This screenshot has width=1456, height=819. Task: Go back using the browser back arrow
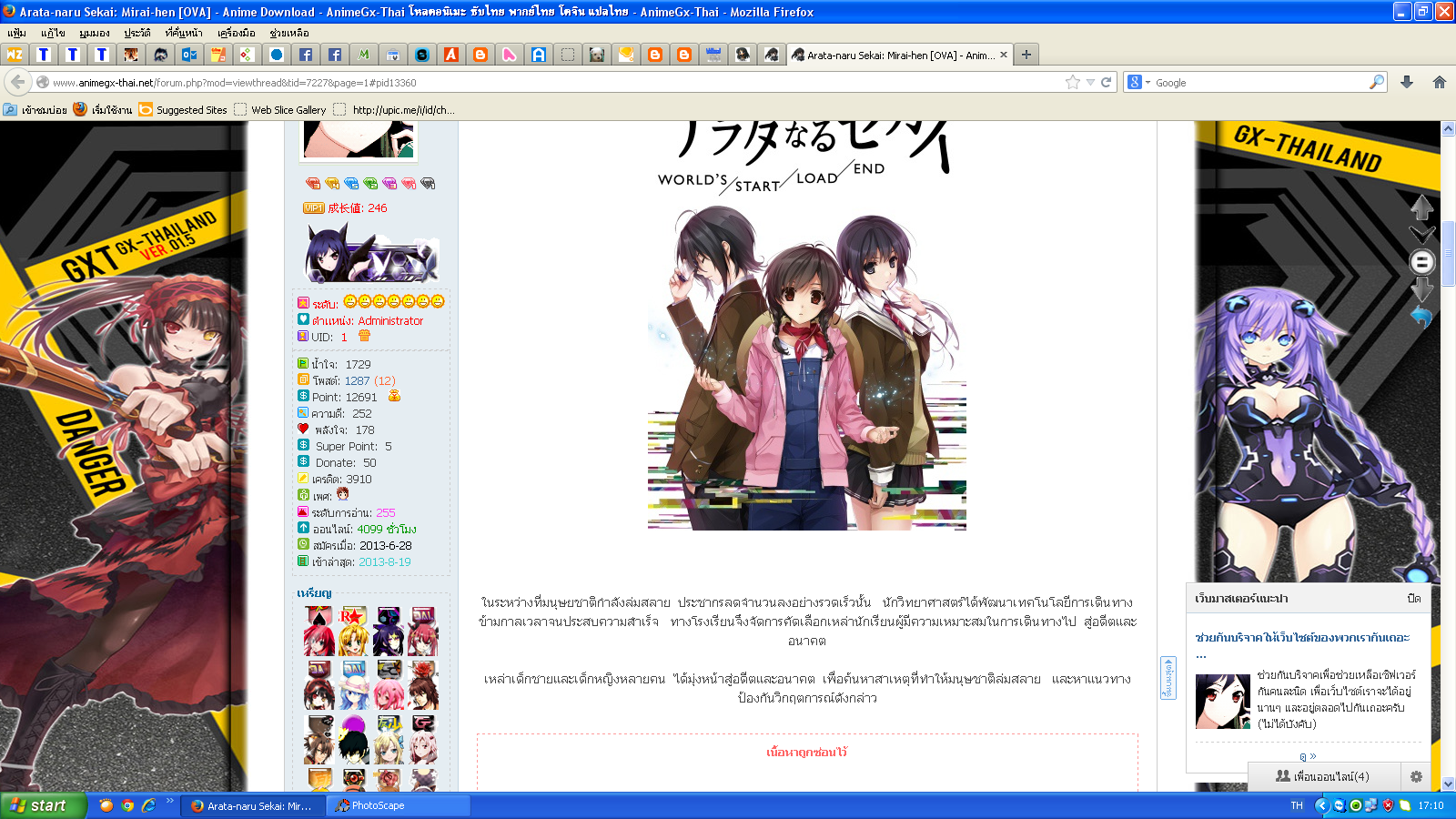[17, 82]
